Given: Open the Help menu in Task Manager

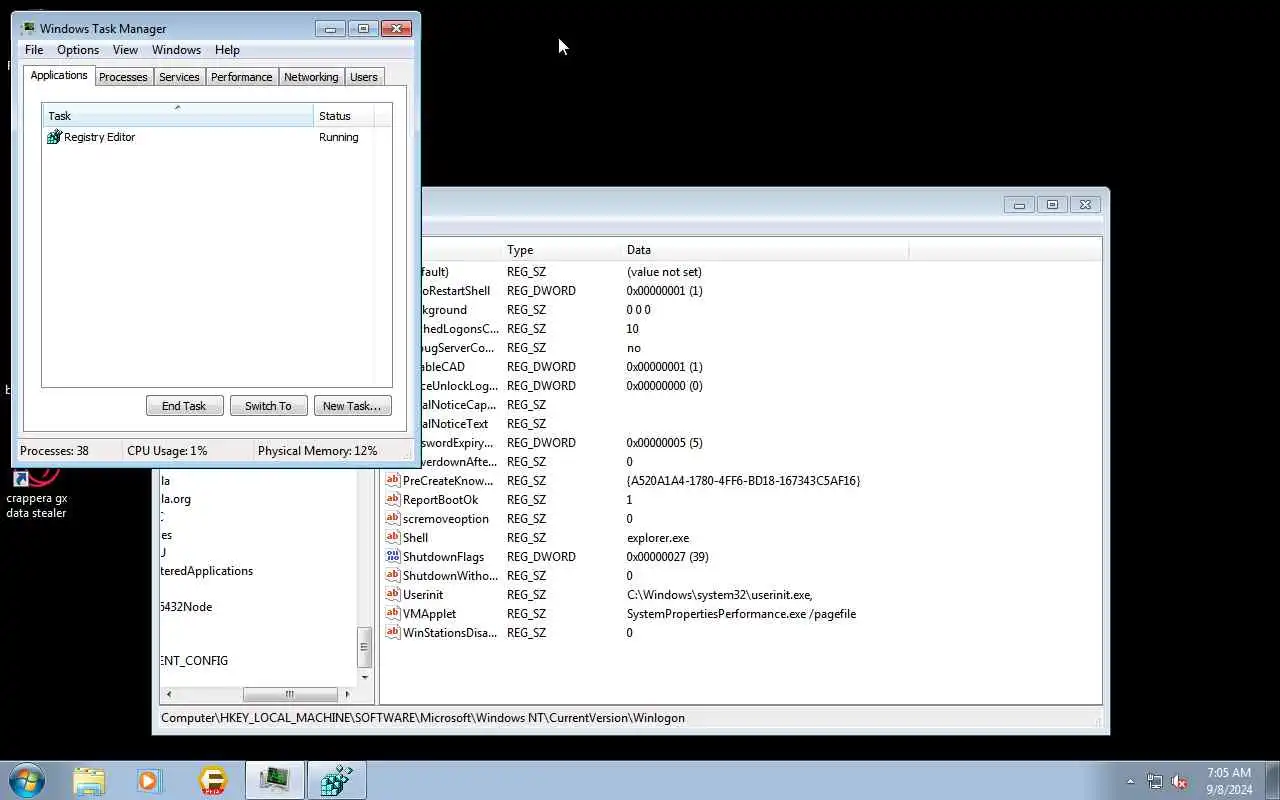Looking at the screenshot, I should pos(227,50).
